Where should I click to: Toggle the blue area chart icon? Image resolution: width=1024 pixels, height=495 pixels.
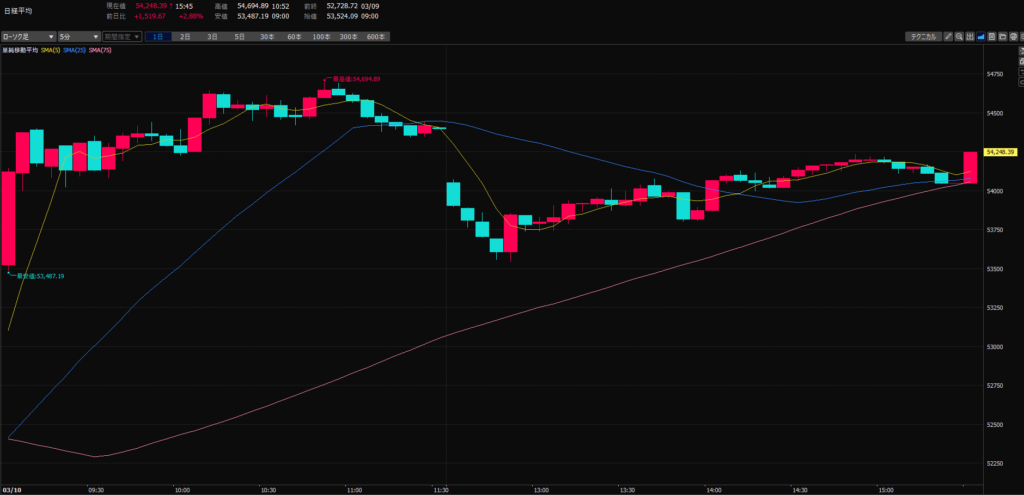click(981, 37)
